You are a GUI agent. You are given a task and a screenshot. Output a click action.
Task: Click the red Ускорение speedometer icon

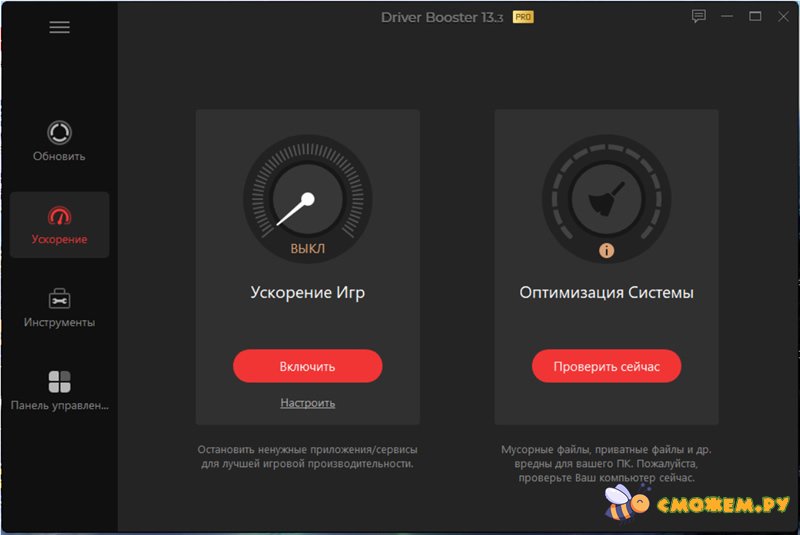pos(59,216)
